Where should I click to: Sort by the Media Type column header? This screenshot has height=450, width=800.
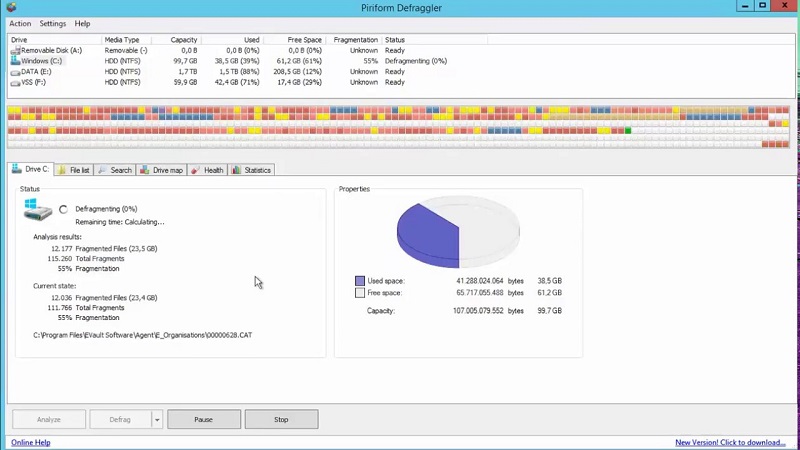[x=126, y=40]
